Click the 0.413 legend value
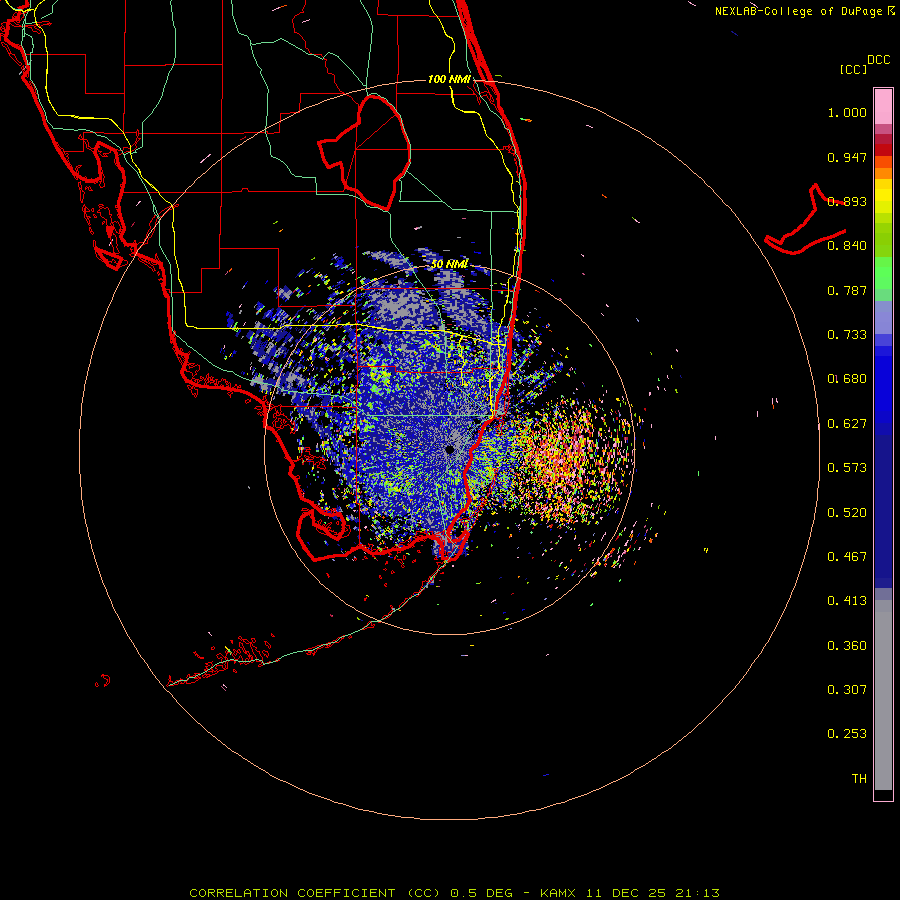Viewport: 900px width, 900px height. point(847,601)
